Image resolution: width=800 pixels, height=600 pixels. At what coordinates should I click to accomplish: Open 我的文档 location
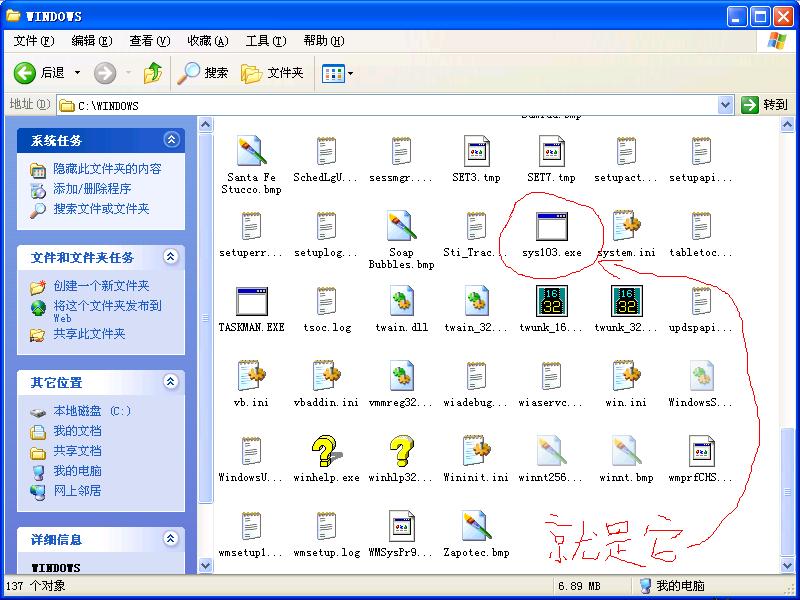pyautogui.click(x=77, y=431)
